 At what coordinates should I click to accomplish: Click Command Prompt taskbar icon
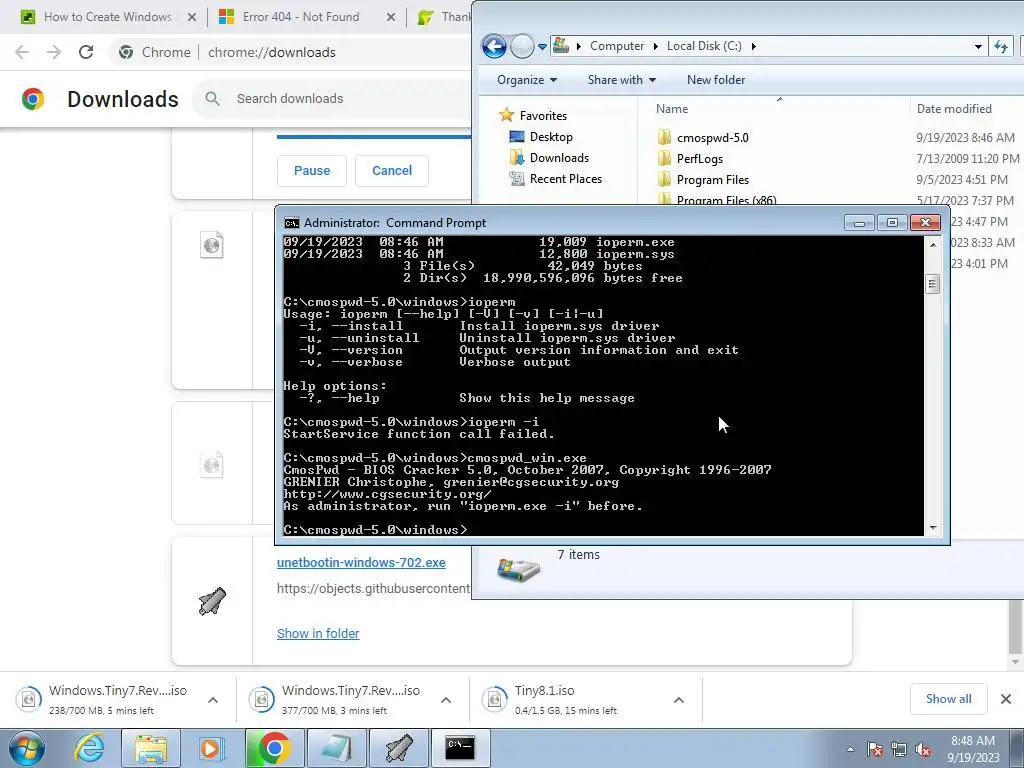(x=460, y=748)
